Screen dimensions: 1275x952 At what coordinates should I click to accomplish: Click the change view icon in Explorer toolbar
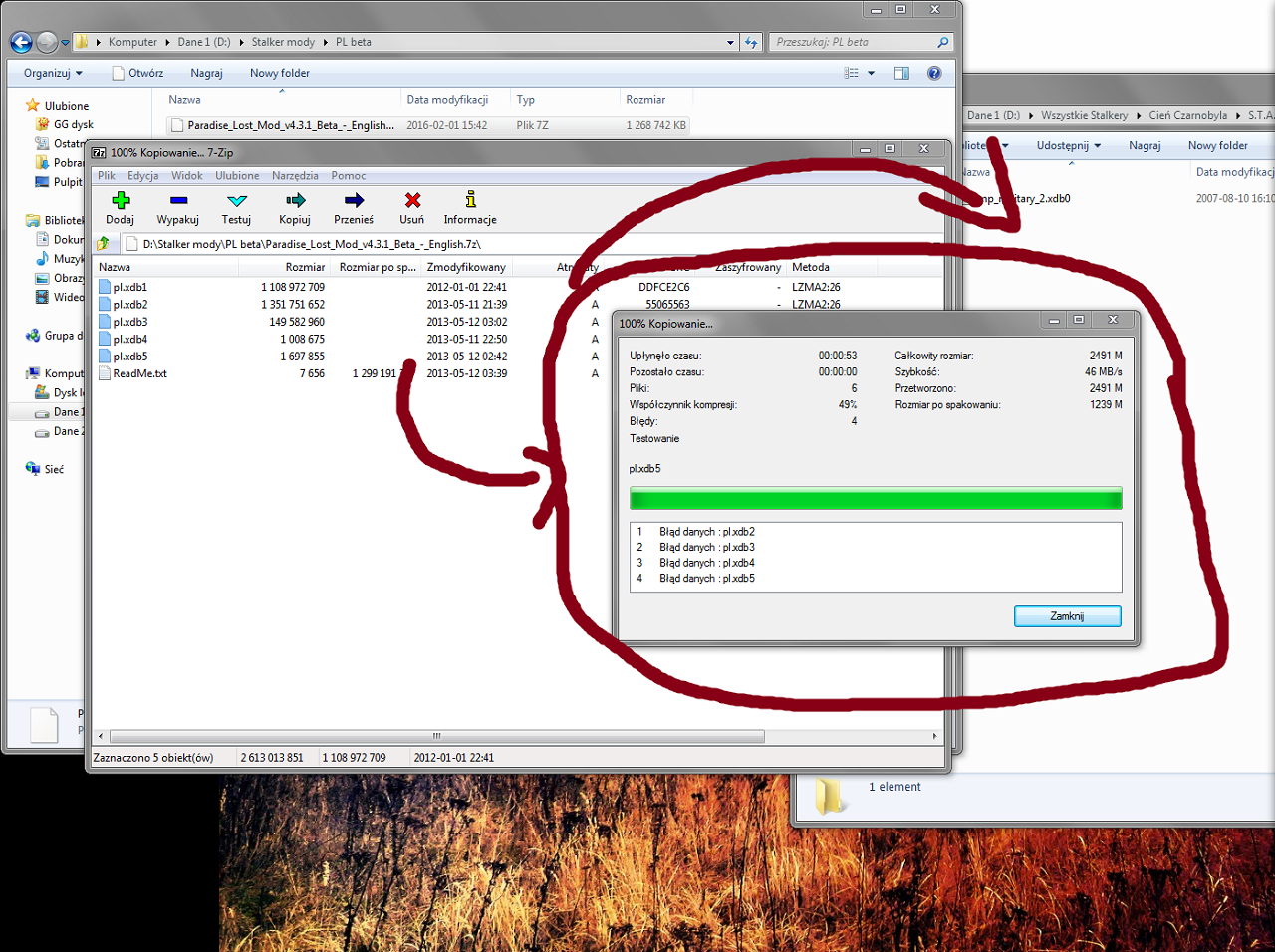pos(851,73)
